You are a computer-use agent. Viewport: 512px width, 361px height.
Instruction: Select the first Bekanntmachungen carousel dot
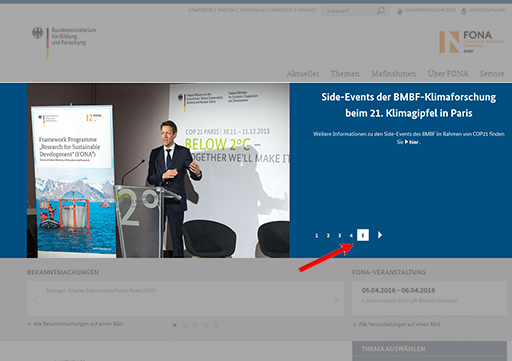pyautogui.click(x=175, y=325)
